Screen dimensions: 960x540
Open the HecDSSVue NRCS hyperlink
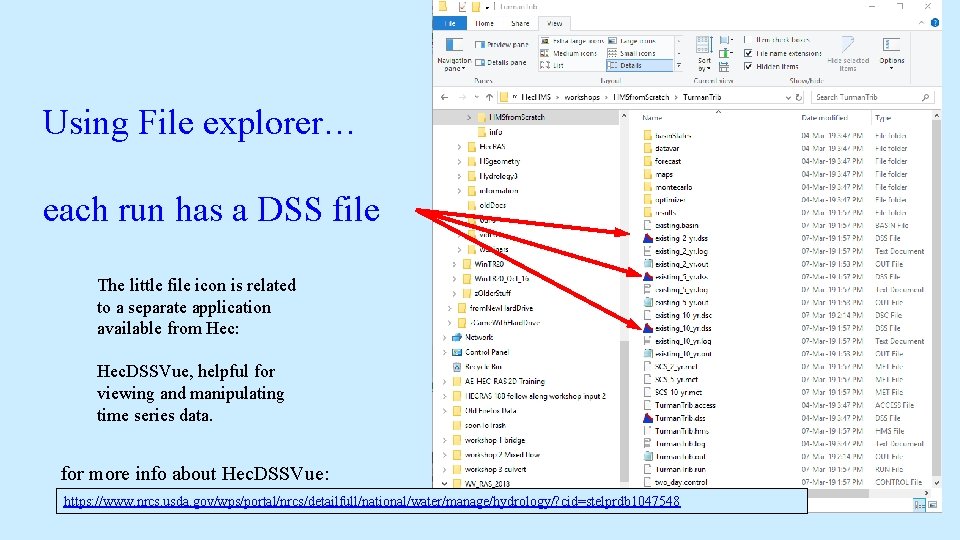point(372,501)
